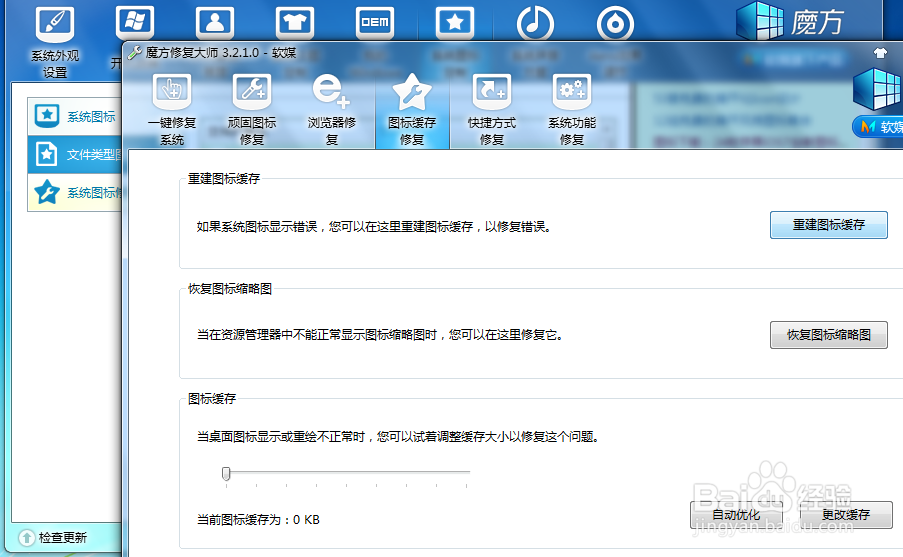Click the 重建图标缓存 group heading

click(x=224, y=179)
